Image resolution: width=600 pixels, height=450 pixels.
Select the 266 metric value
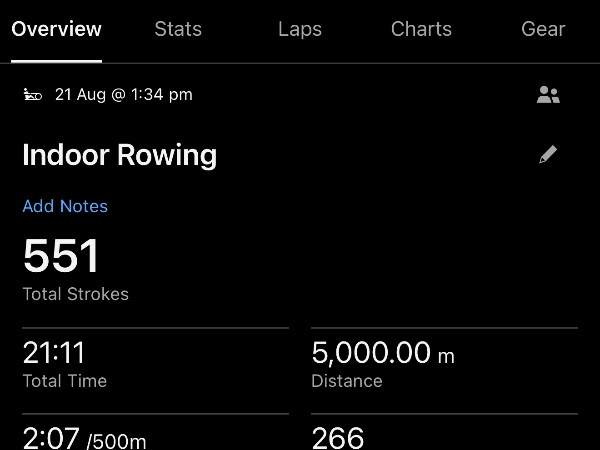point(338,439)
